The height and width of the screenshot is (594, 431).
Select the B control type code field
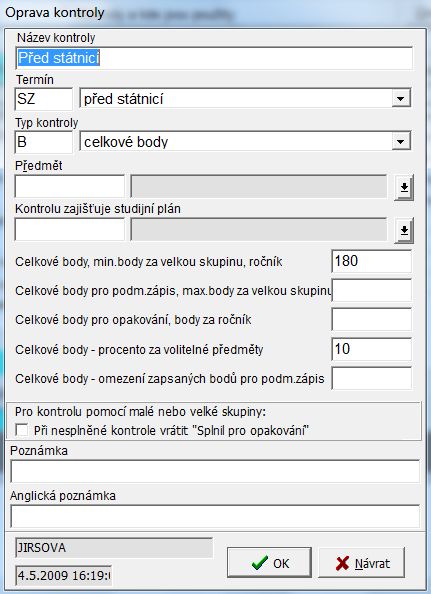[x=44, y=142]
